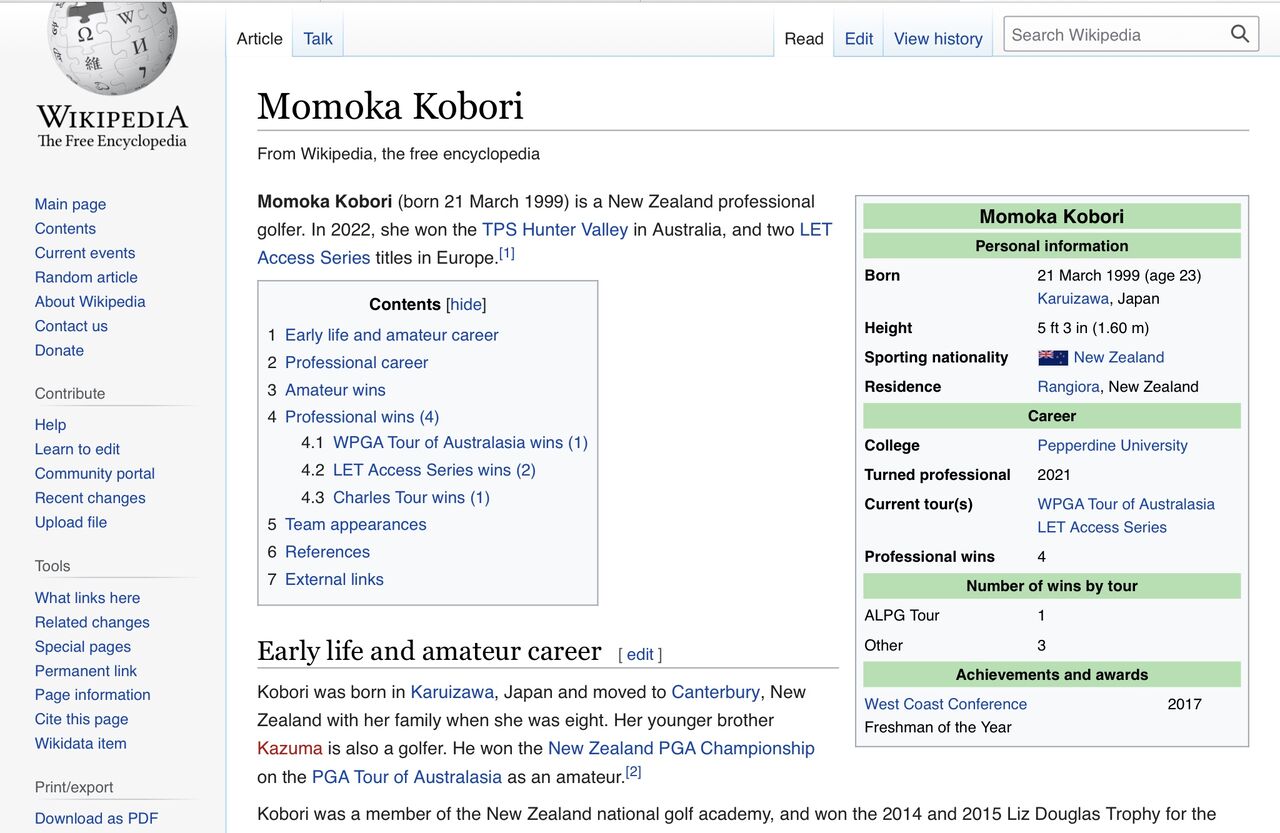Image resolution: width=1280 pixels, height=833 pixels.
Task: Open Contents in the sidebar
Action: coord(65,228)
